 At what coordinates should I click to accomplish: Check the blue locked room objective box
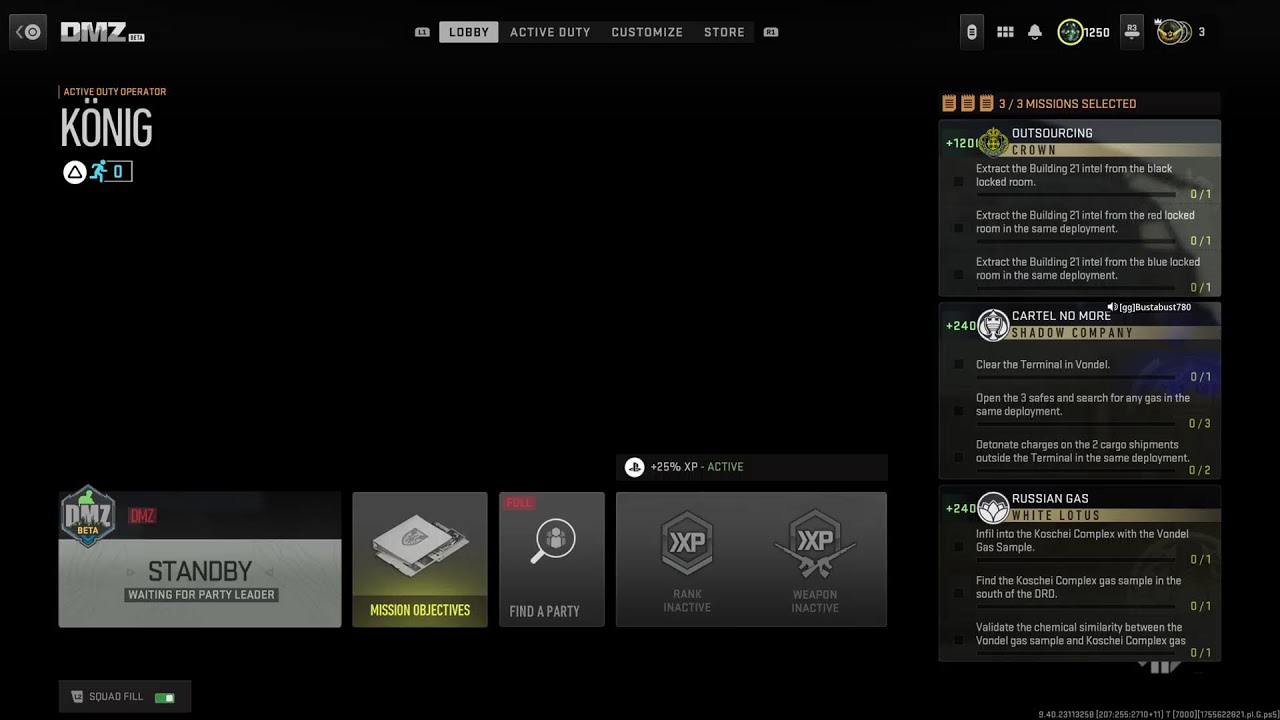(958, 275)
